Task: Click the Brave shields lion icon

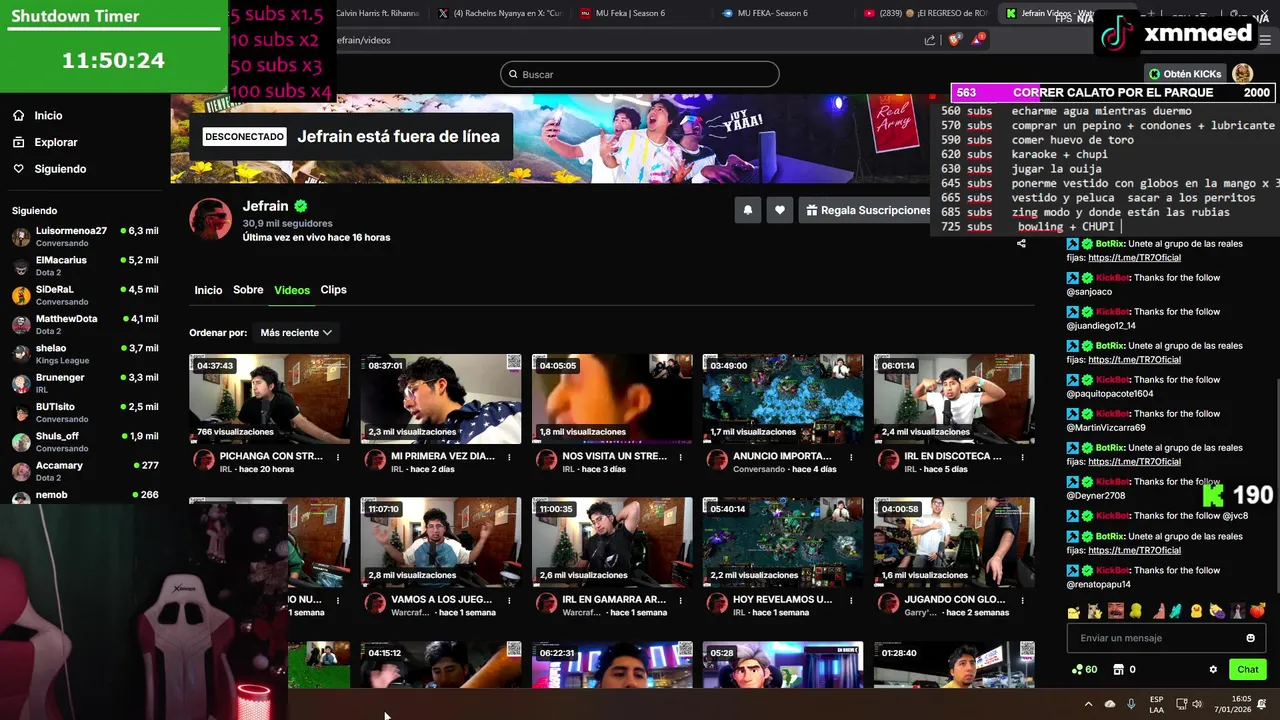Action: click(954, 40)
